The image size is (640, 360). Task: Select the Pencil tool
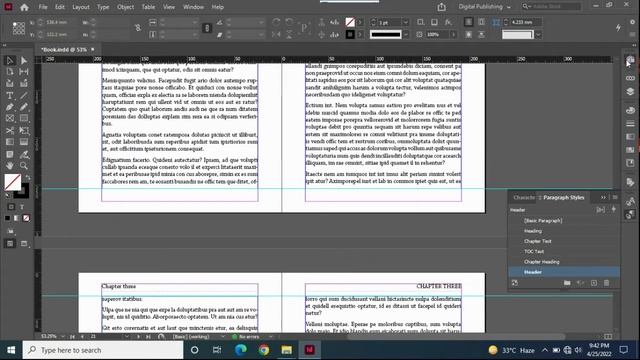(24, 107)
